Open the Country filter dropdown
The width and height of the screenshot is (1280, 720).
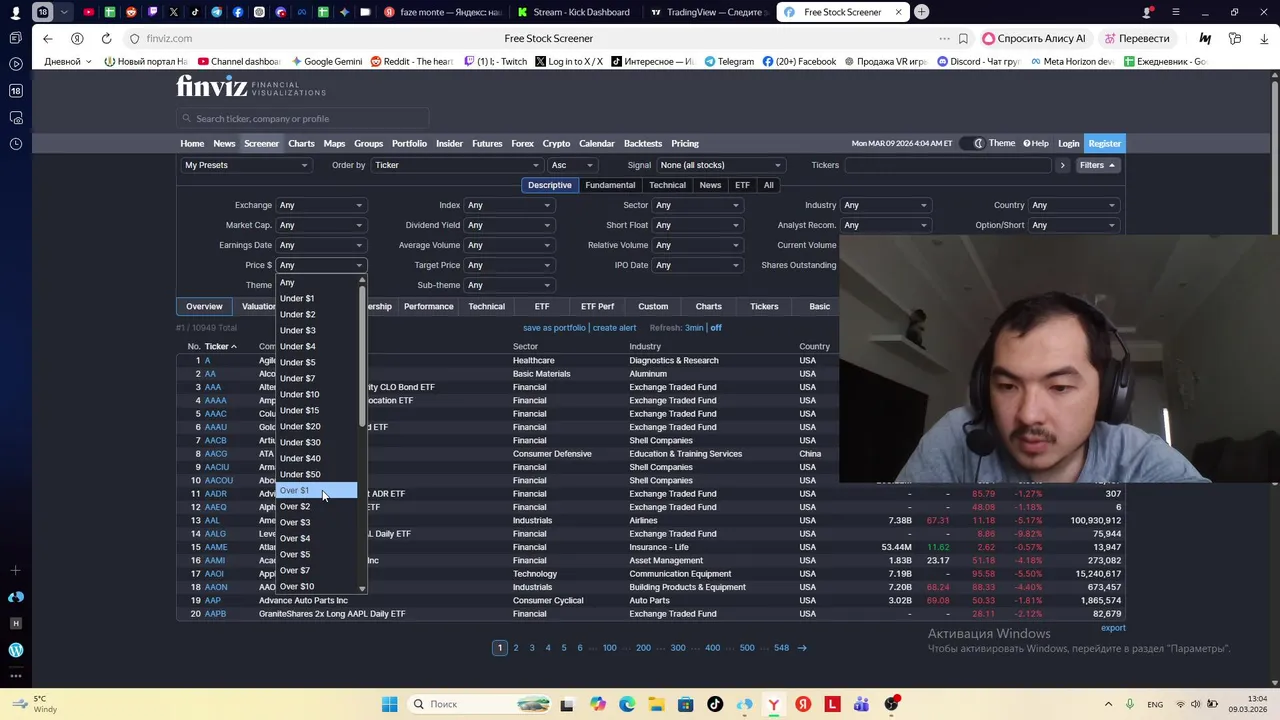tap(1073, 205)
